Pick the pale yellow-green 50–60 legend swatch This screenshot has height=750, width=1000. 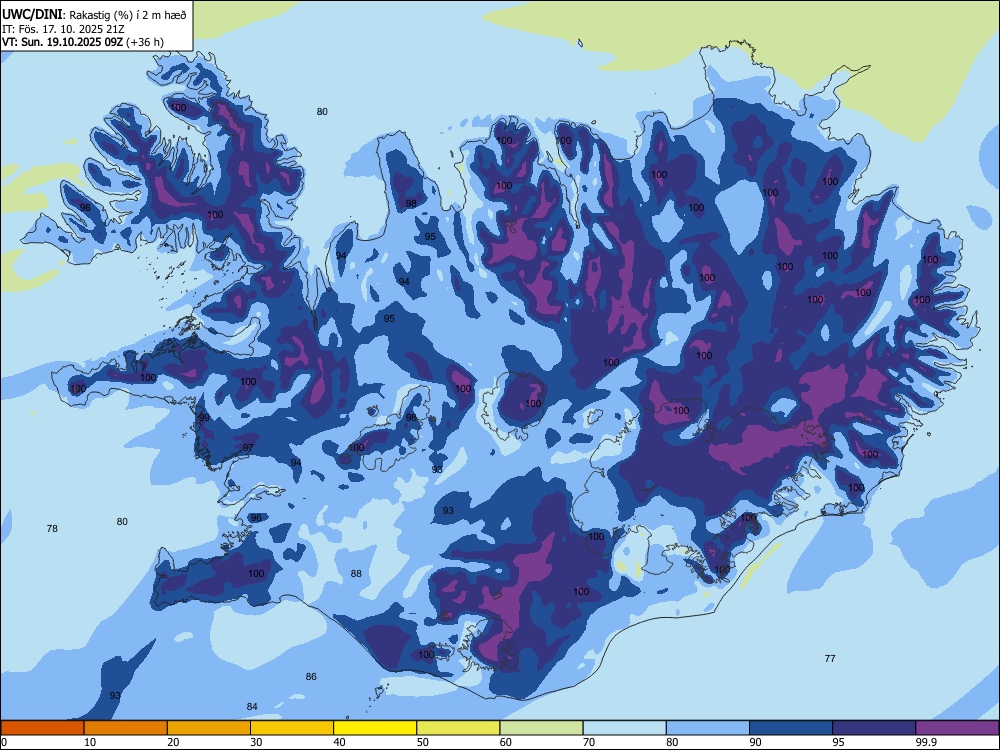[x=458, y=728]
